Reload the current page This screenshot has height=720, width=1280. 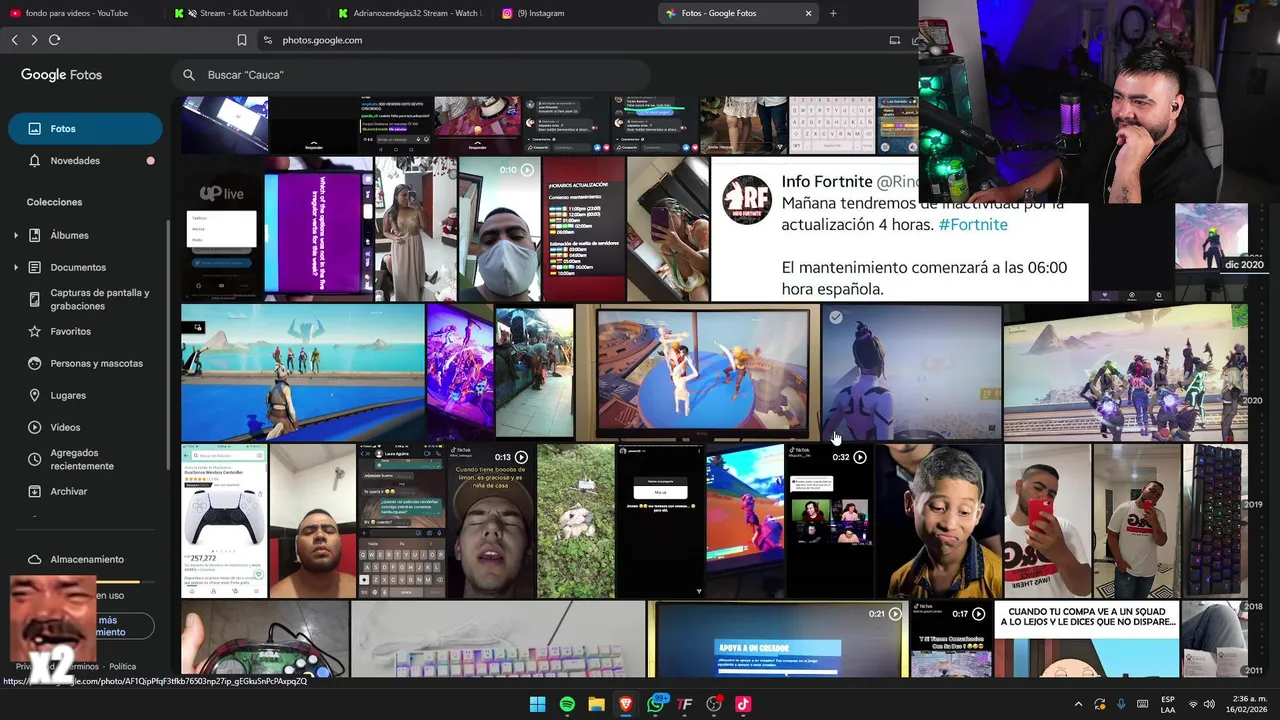point(54,40)
